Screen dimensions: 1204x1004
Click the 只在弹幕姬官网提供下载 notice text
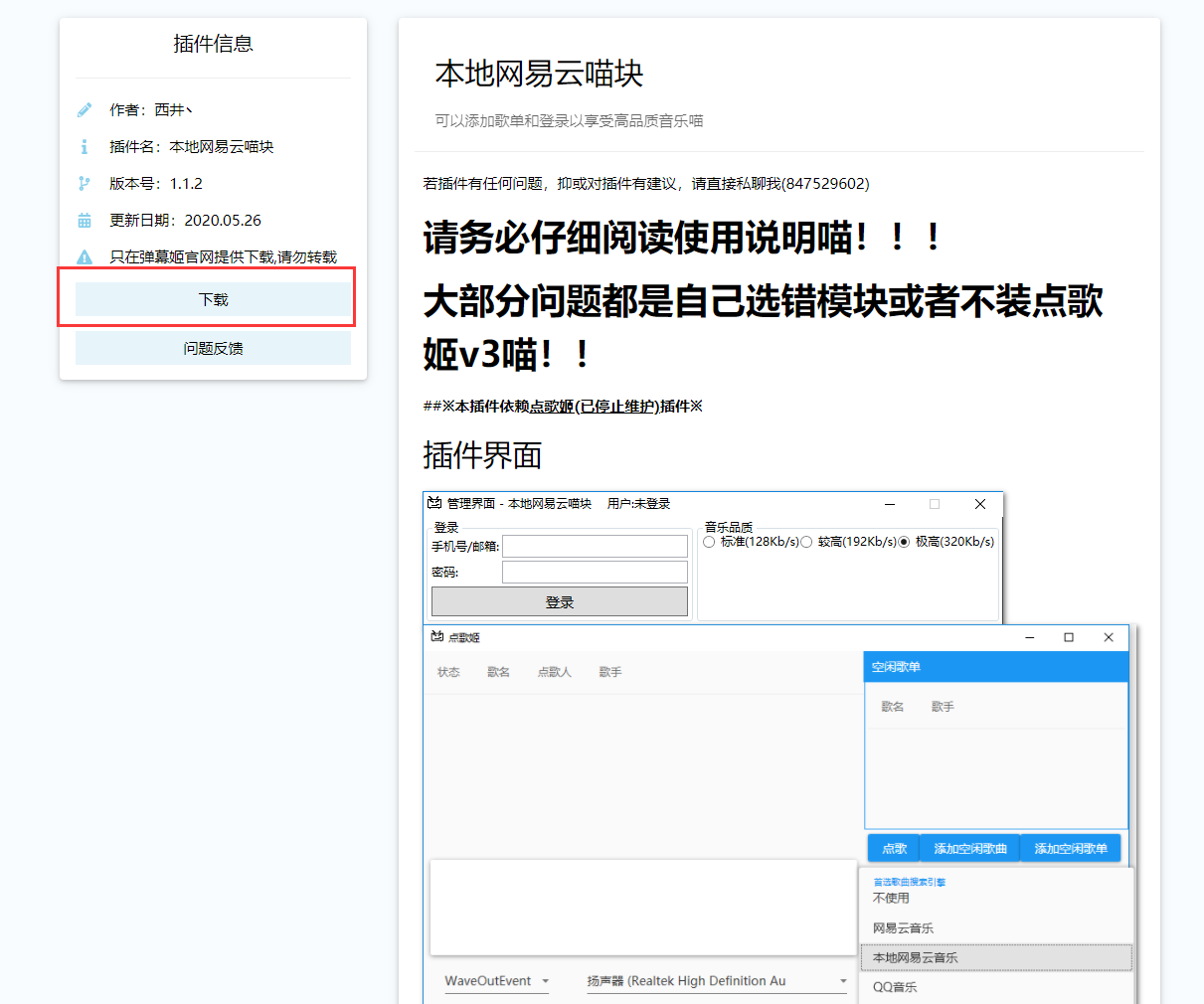click(x=224, y=257)
